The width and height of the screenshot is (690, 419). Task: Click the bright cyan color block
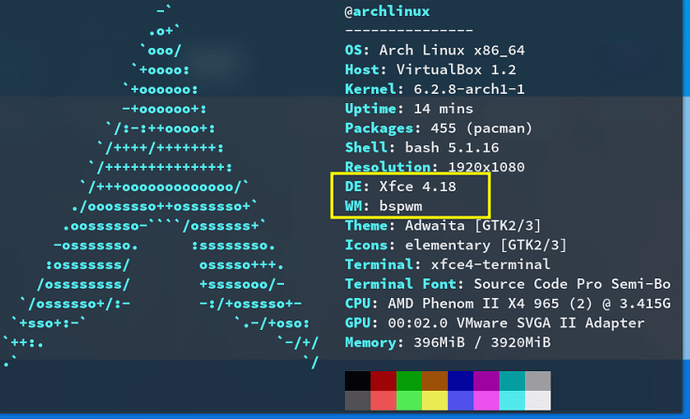pos(512,401)
